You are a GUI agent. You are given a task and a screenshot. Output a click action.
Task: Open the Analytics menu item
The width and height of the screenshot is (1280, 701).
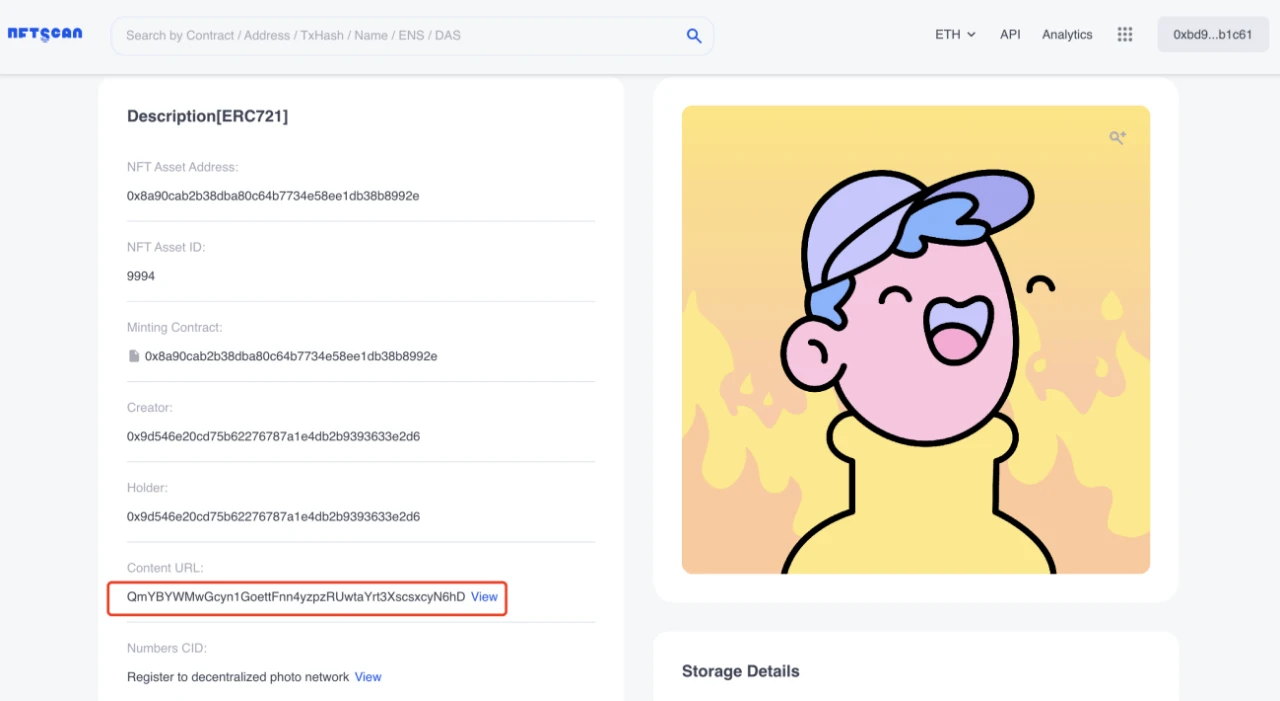[1067, 34]
